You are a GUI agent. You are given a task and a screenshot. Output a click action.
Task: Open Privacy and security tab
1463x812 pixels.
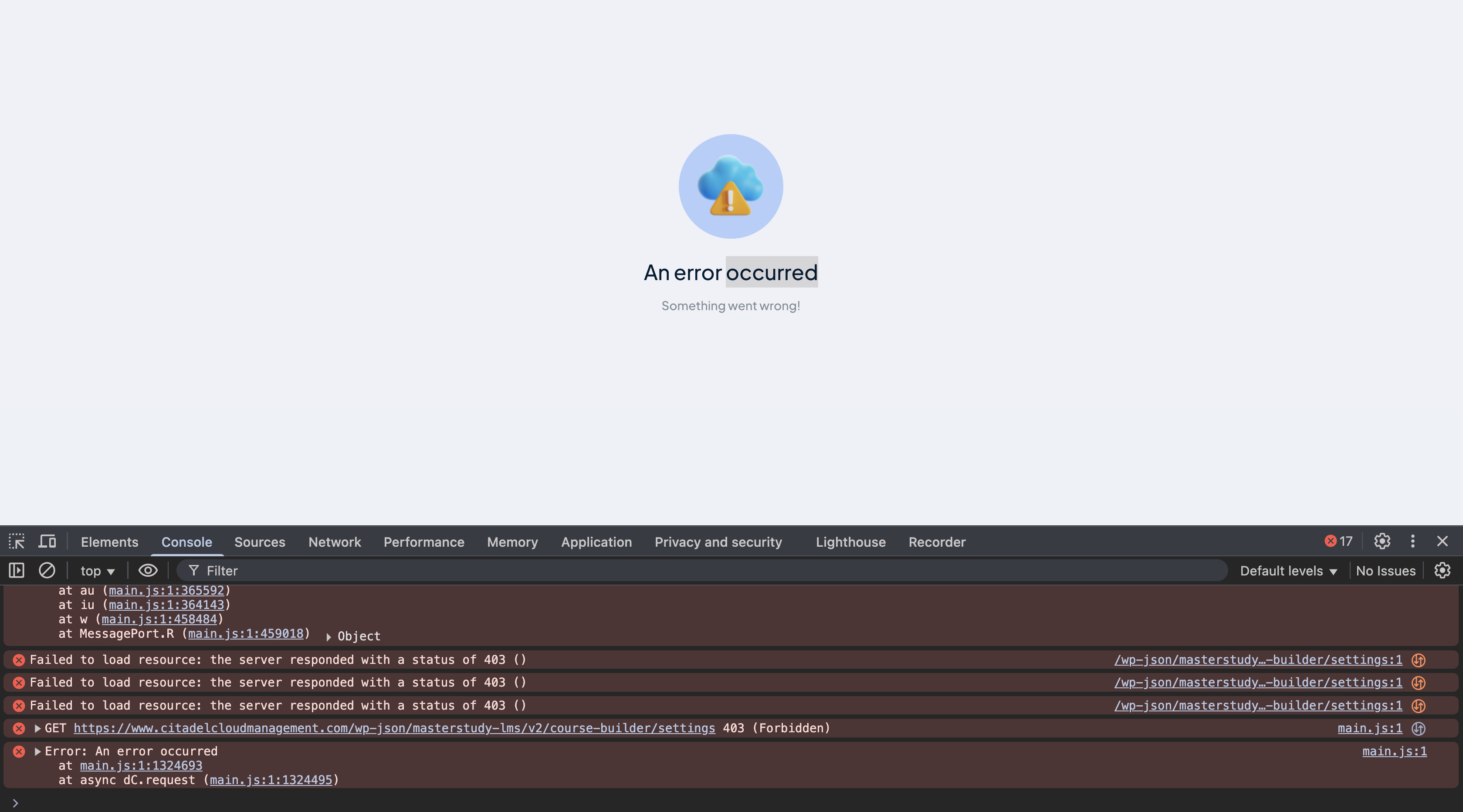pyautogui.click(x=718, y=542)
